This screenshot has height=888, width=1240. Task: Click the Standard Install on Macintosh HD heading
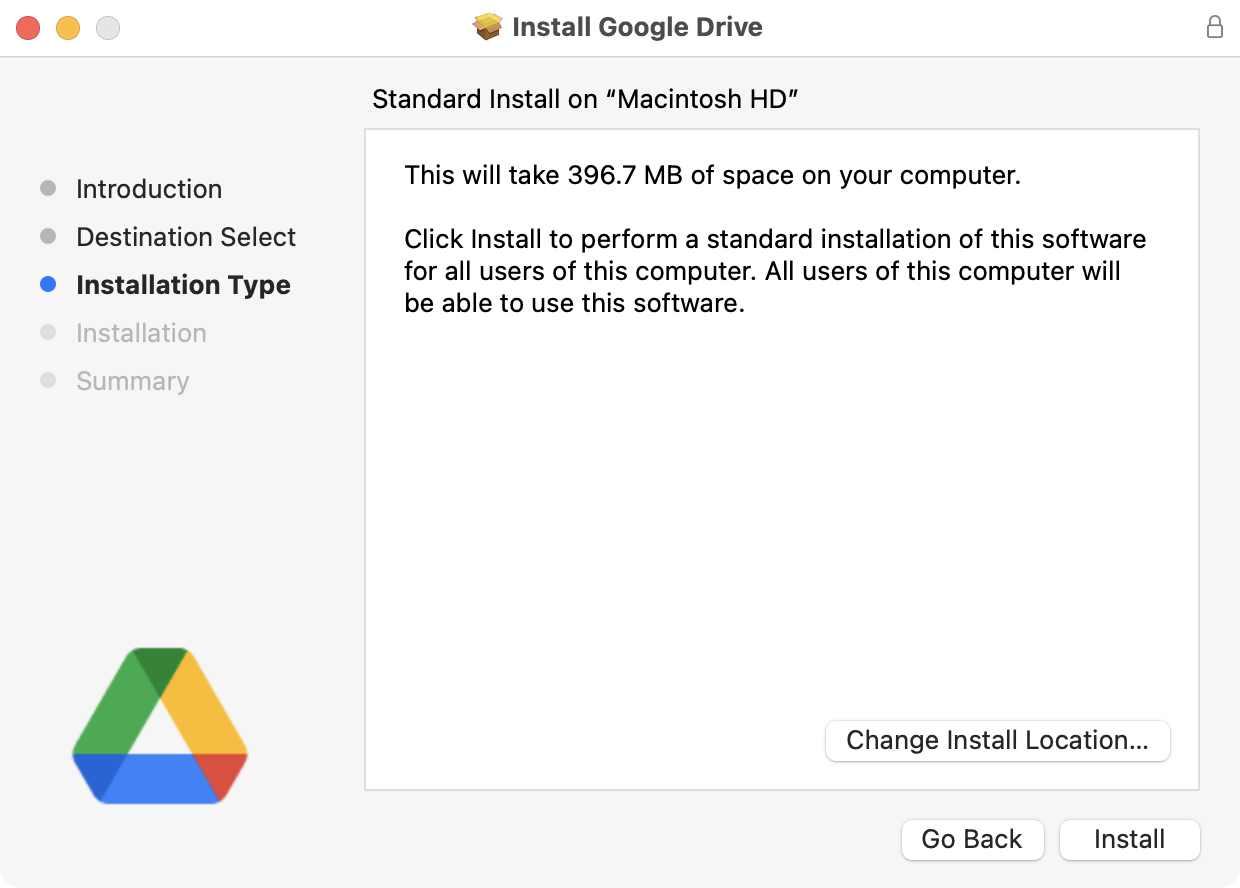tap(585, 99)
